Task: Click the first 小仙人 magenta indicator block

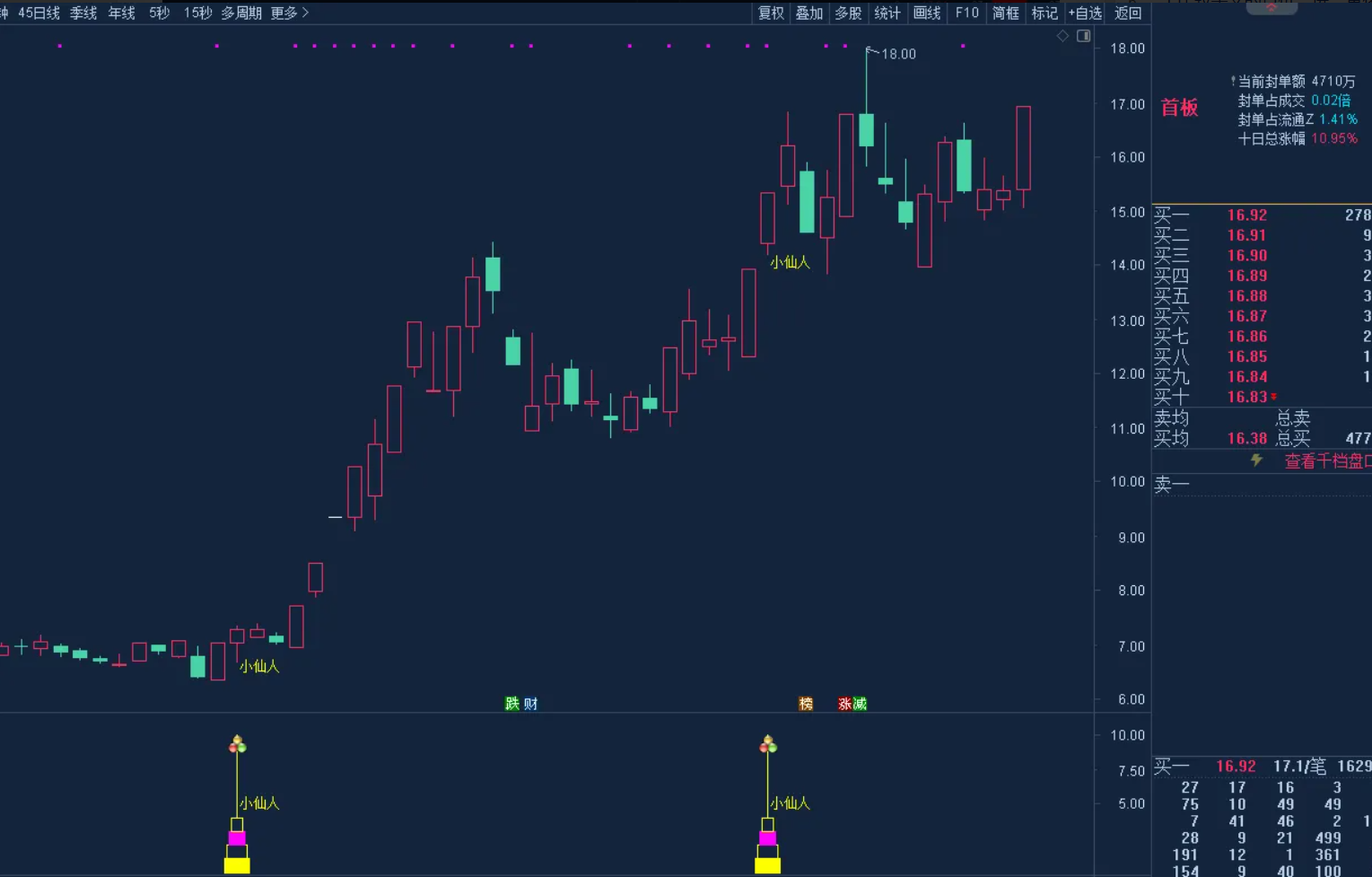Action: [237, 838]
